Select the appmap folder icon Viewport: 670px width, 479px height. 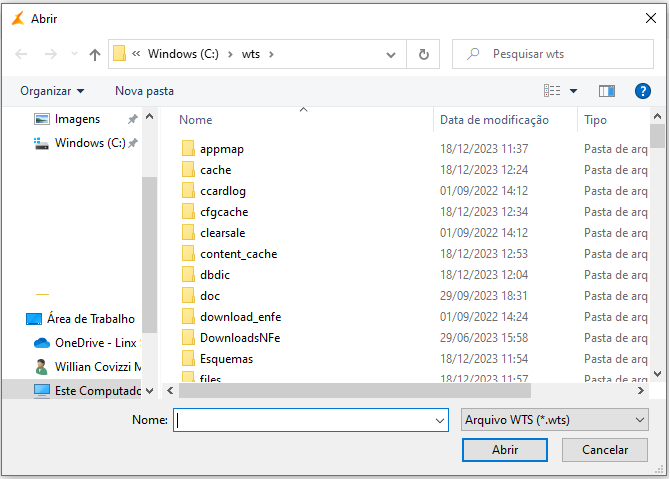tap(187, 149)
